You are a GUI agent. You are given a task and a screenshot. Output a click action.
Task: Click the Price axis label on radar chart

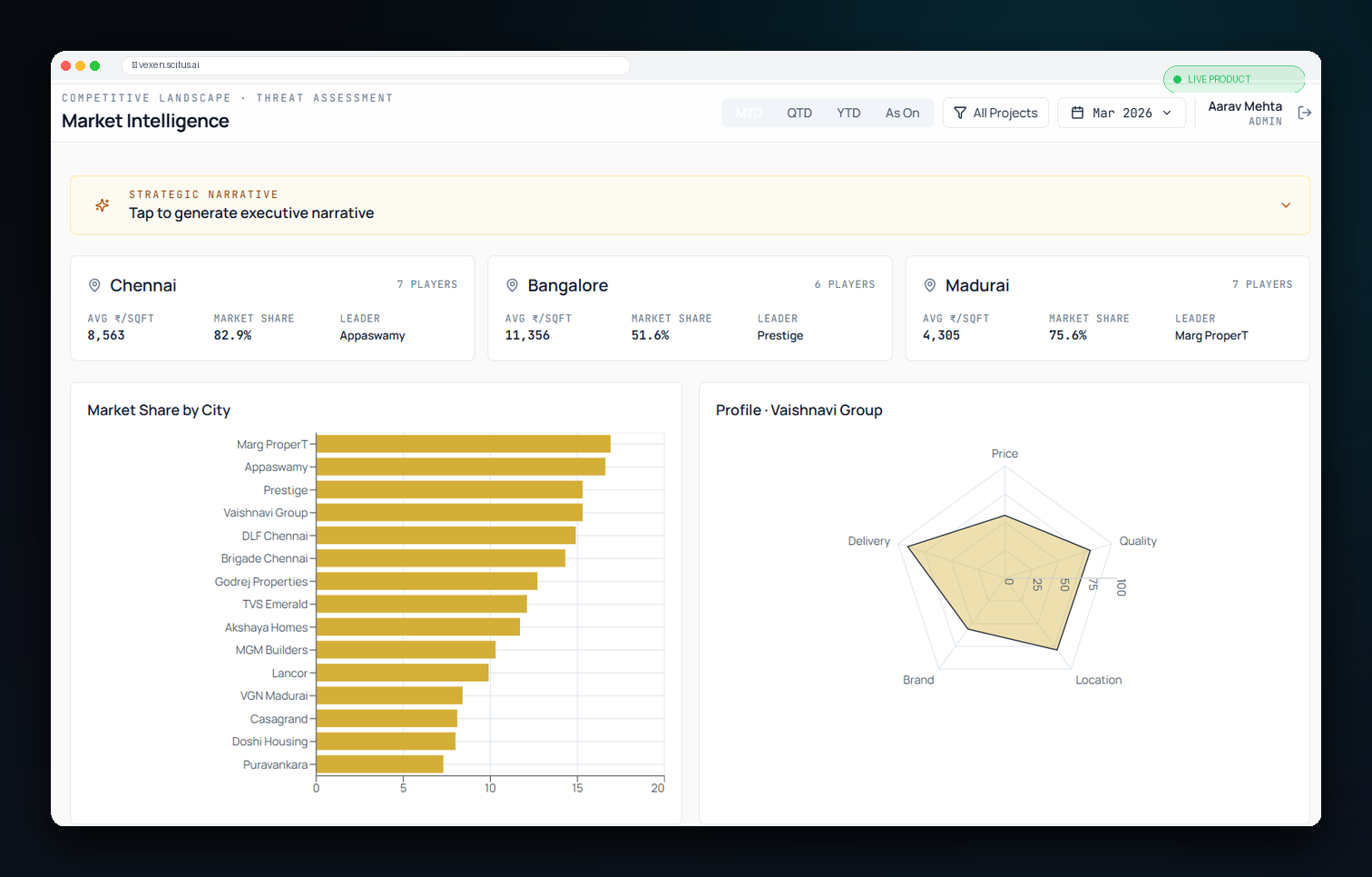(x=1004, y=454)
